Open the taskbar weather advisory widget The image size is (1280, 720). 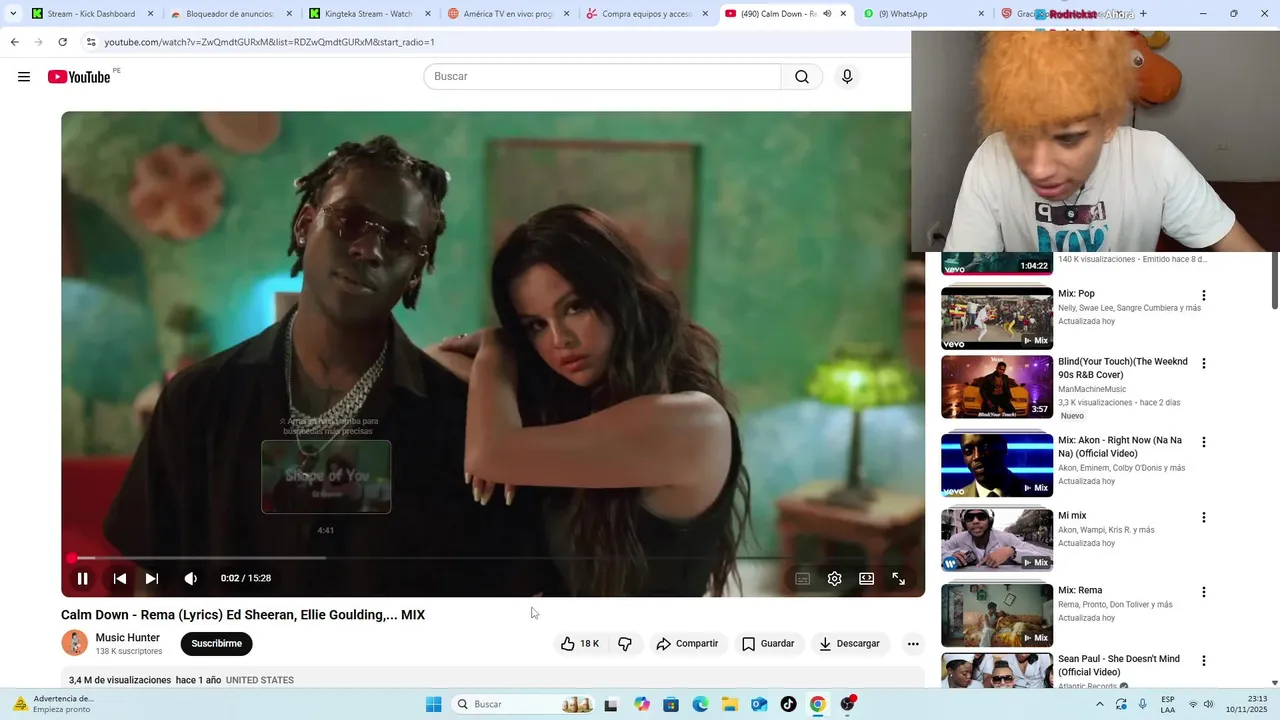[53, 704]
